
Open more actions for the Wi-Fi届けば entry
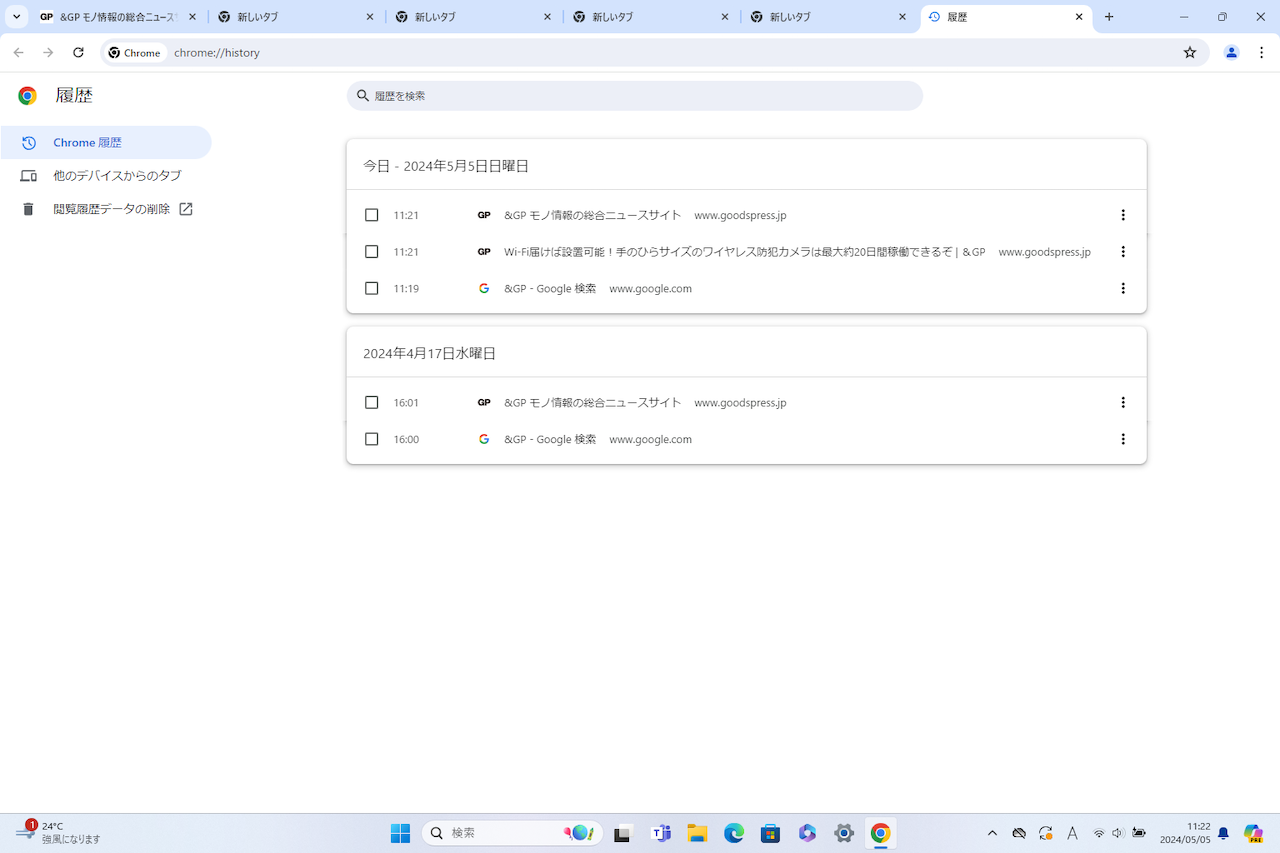click(1123, 252)
